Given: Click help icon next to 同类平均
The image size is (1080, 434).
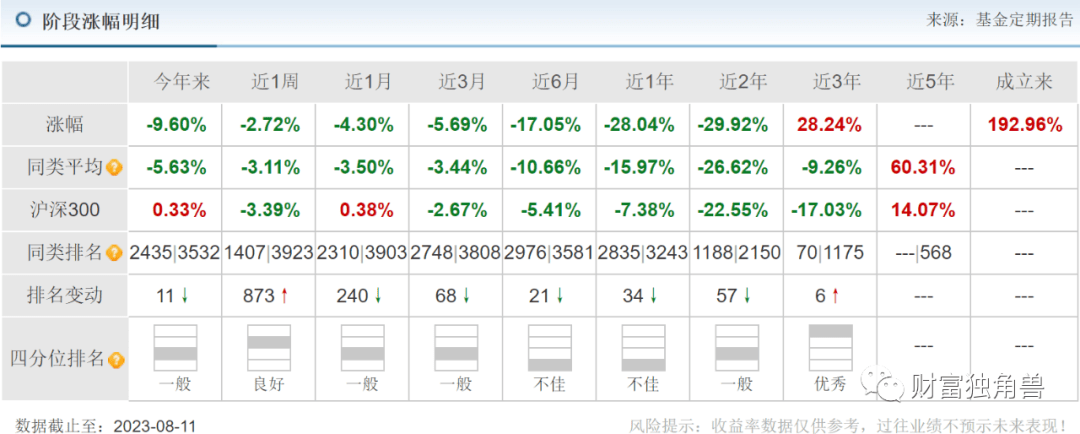Looking at the screenshot, I should pos(115,168).
